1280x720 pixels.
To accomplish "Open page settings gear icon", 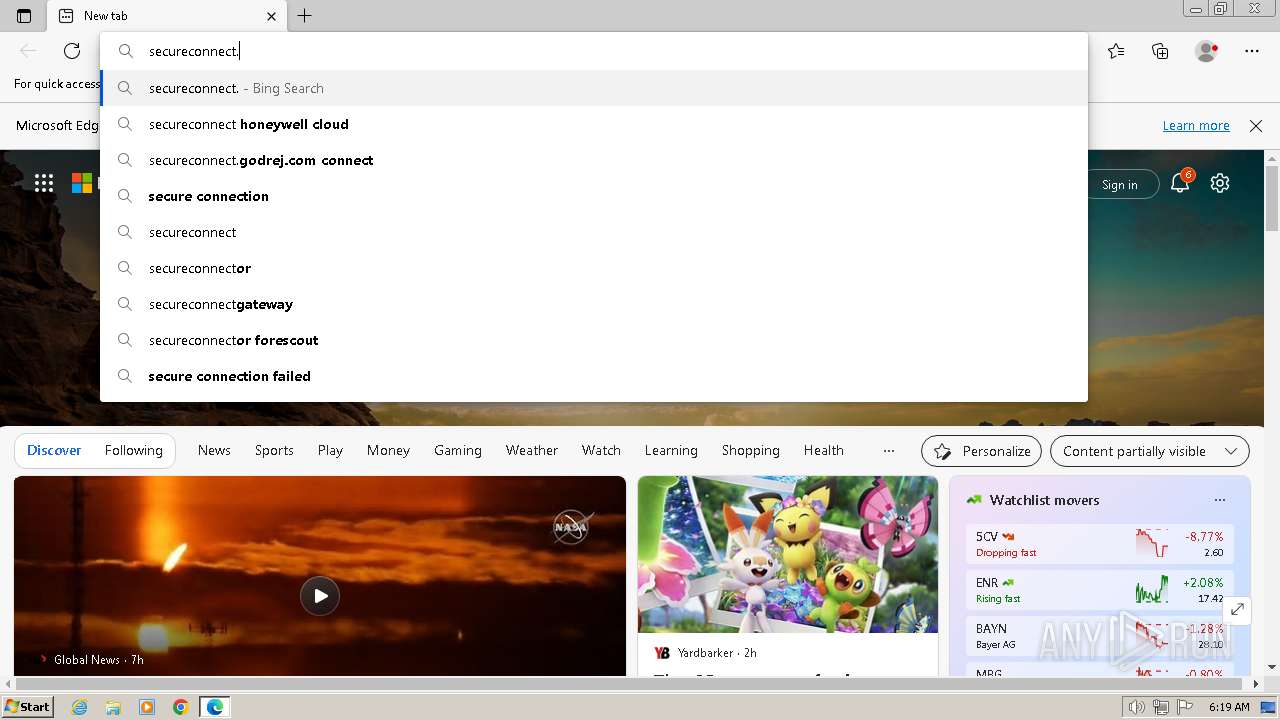I will (x=1220, y=183).
